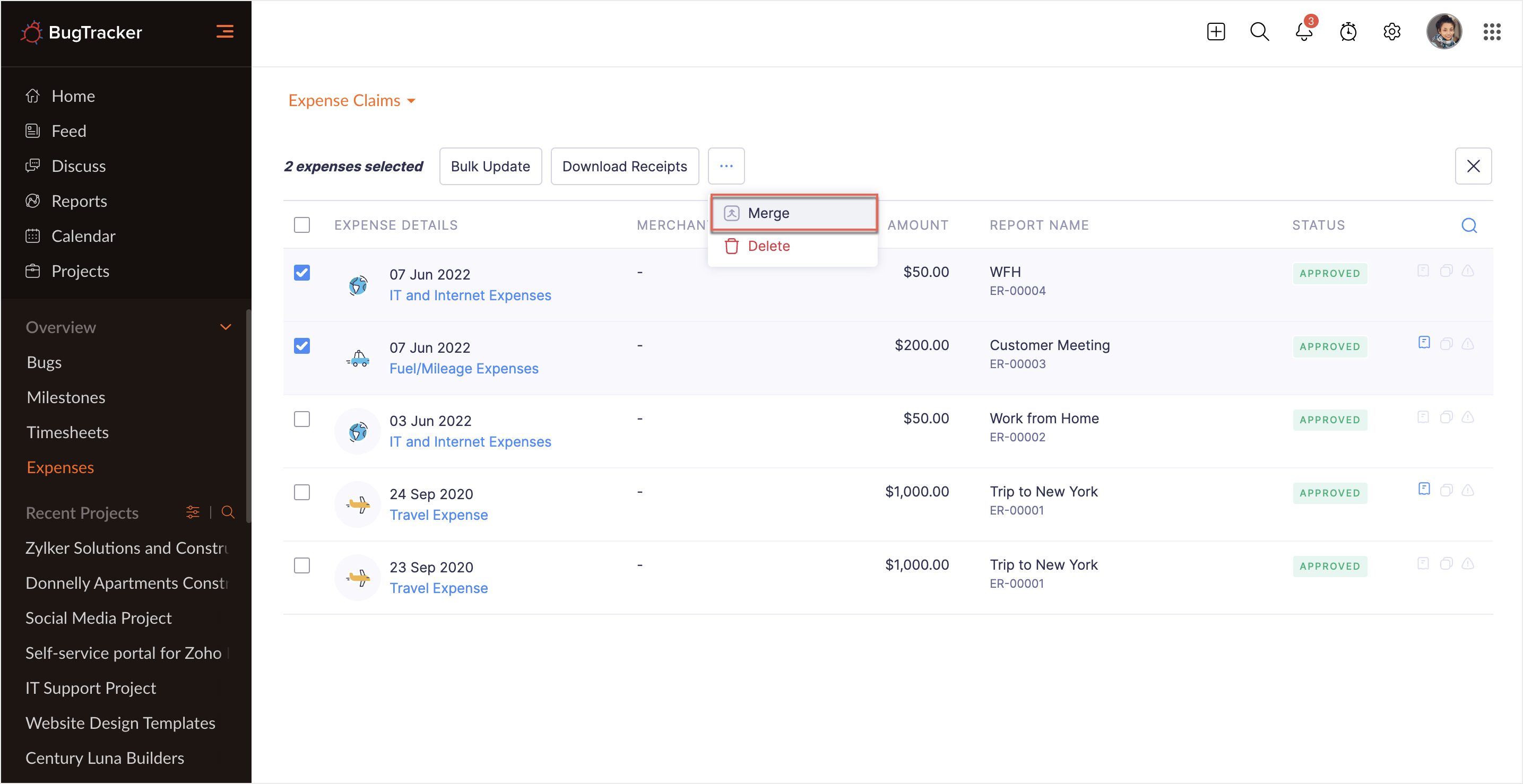Screen dimensions: 1523x784
Task: Open the user profile avatar
Action: (x=1443, y=32)
